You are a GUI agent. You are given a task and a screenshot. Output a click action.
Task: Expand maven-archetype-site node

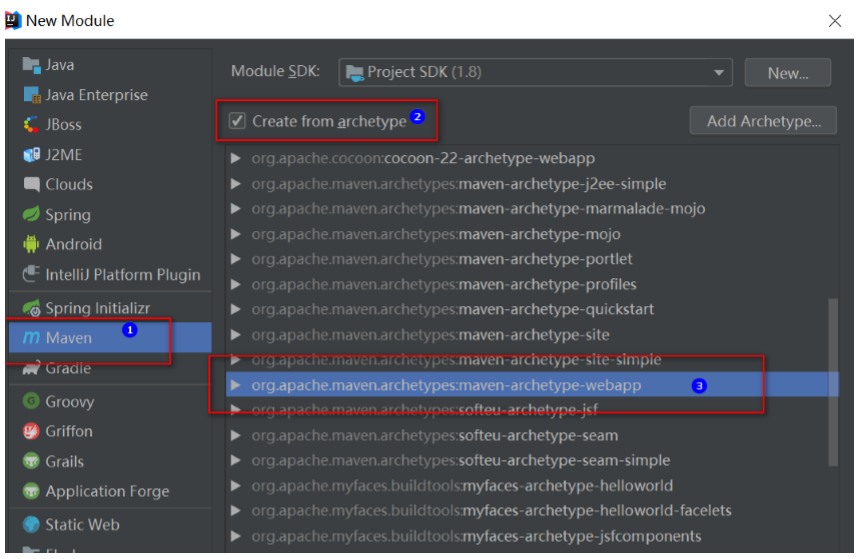[x=236, y=334]
